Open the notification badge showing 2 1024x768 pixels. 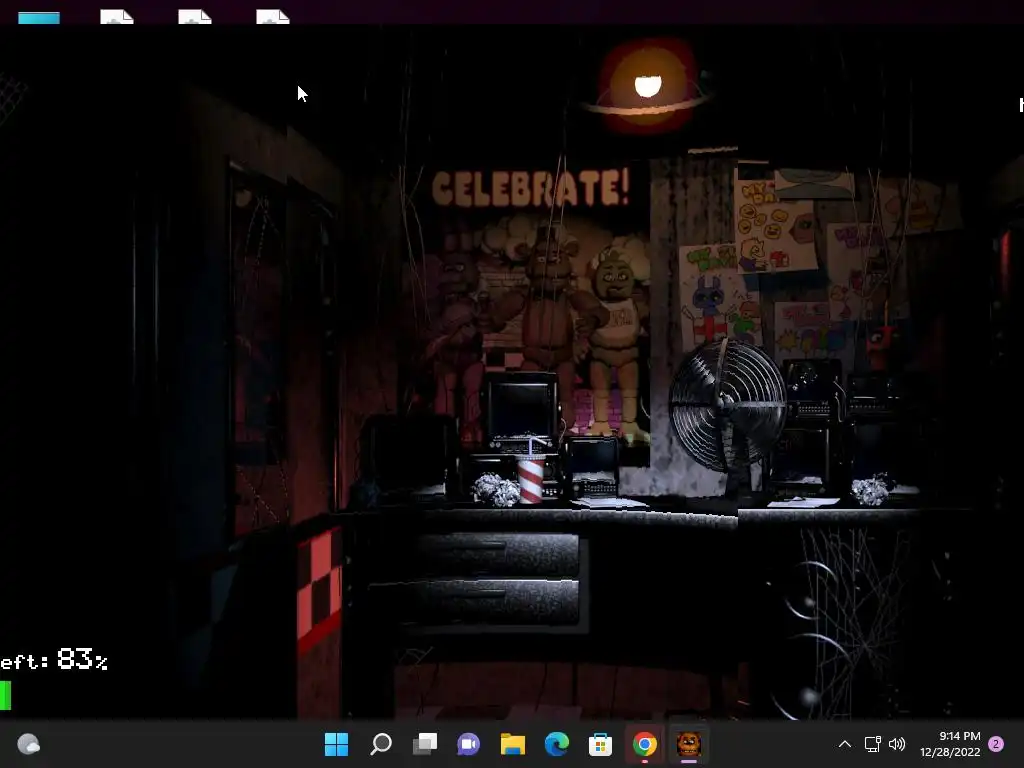pyautogui.click(x=996, y=744)
